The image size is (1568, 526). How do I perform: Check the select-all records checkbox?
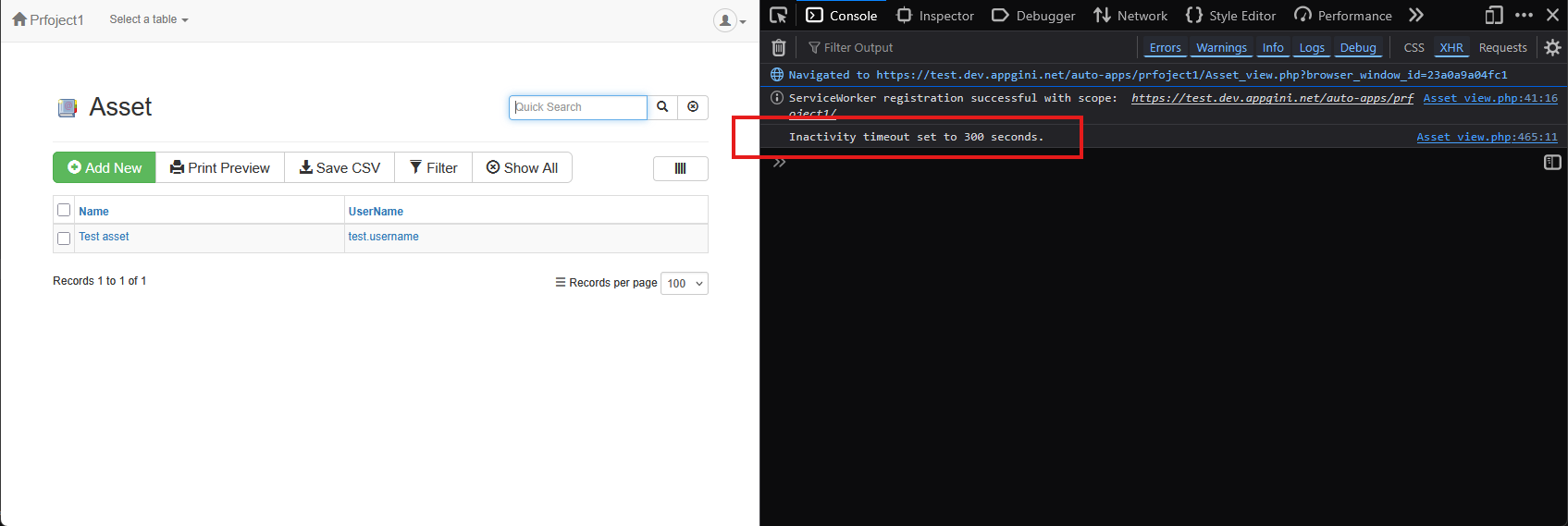(64, 211)
